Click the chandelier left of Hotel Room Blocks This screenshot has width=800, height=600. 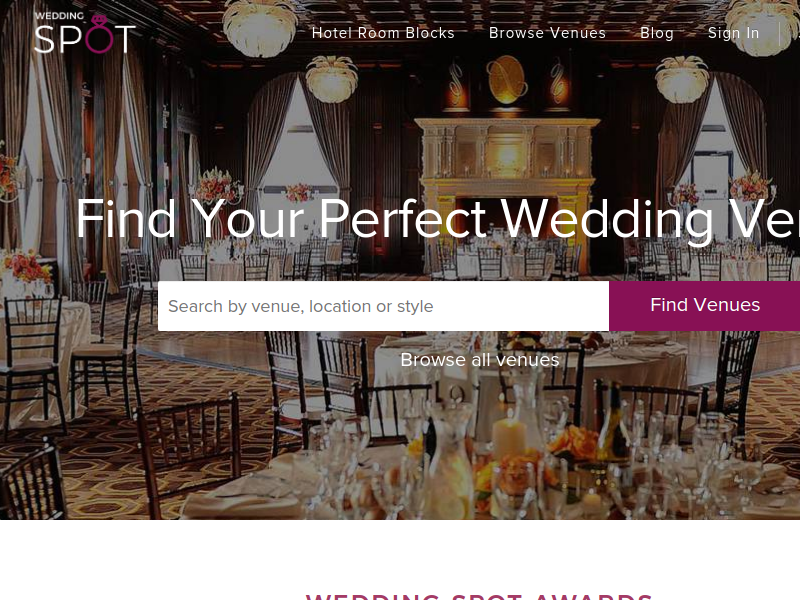click(x=260, y=29)
